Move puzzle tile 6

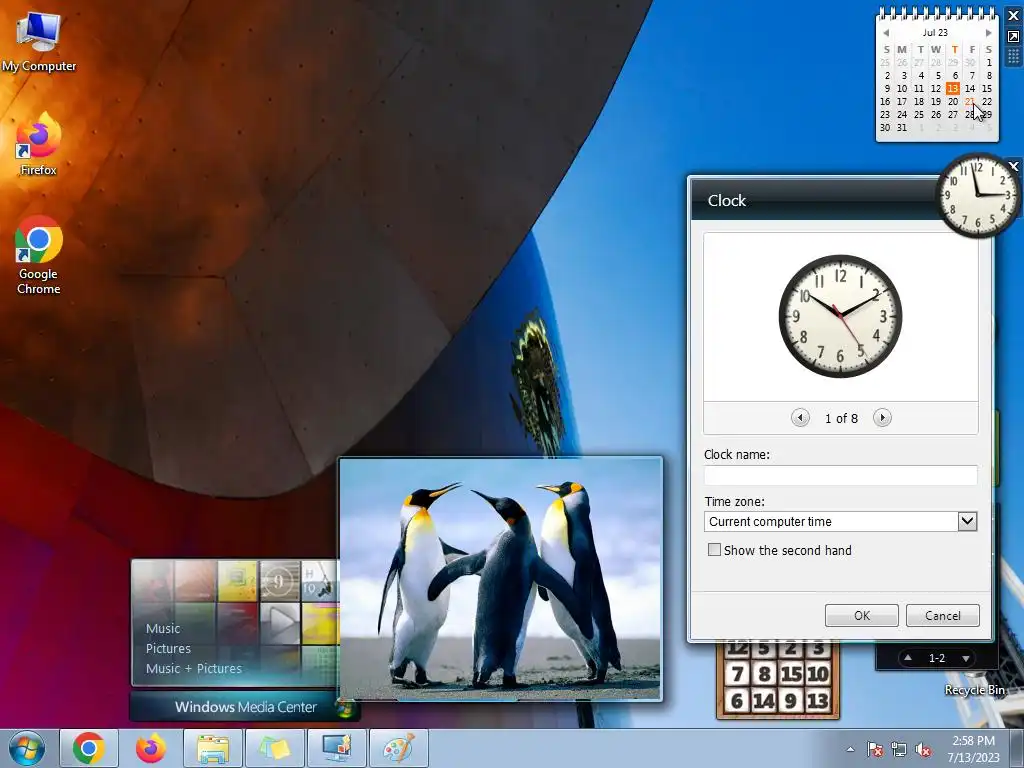click(737, 701)
